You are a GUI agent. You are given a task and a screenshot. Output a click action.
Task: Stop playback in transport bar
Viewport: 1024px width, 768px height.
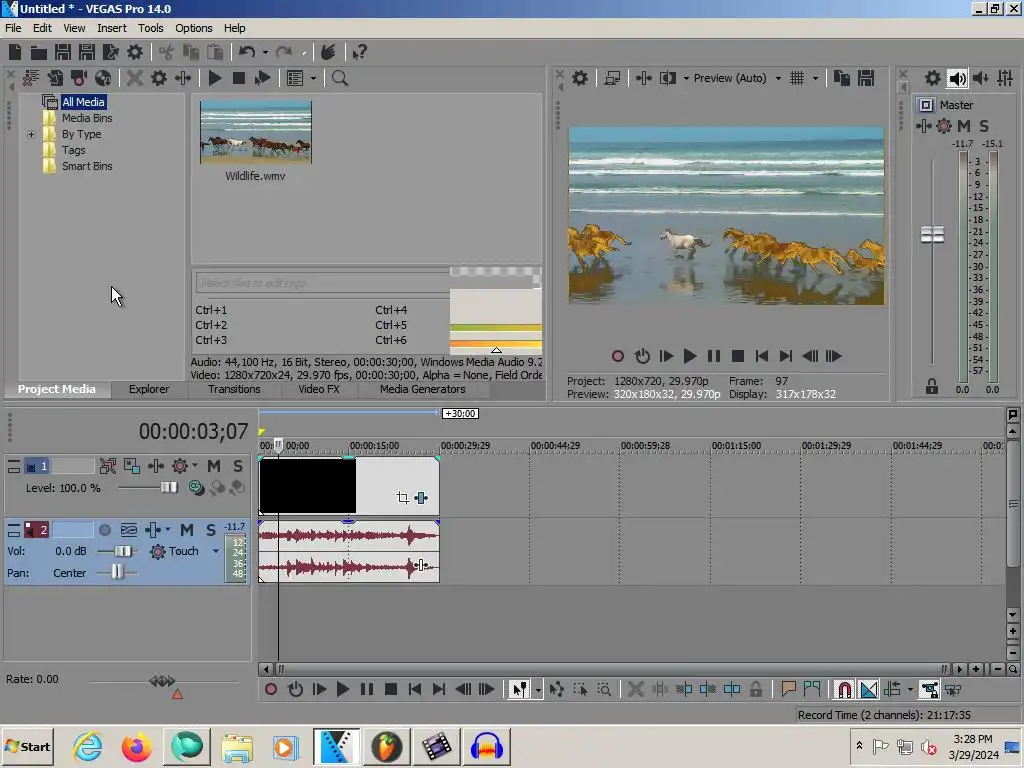tap(391, 689)
